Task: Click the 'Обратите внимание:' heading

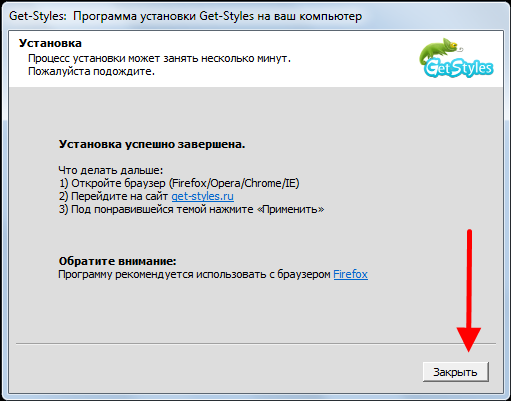Action: click(117, 261)
